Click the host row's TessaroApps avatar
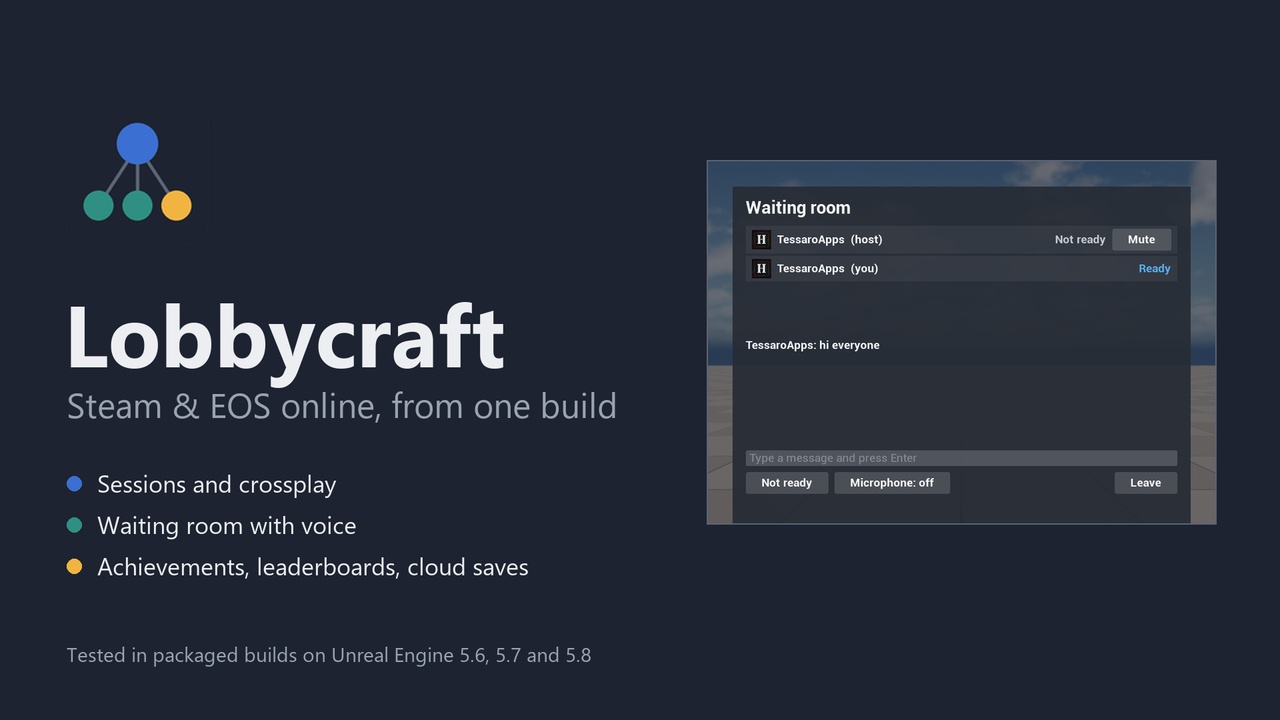1280x720 pixels. 761,240
